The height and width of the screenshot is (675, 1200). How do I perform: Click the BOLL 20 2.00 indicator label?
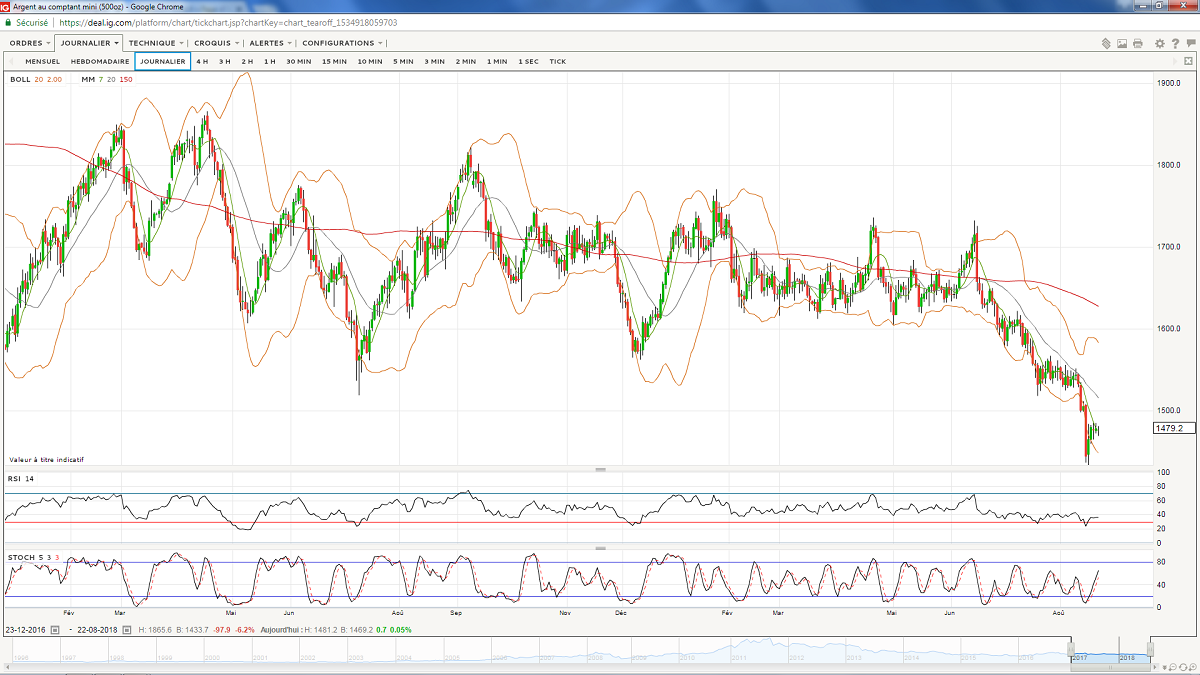(x=36, y=79)
